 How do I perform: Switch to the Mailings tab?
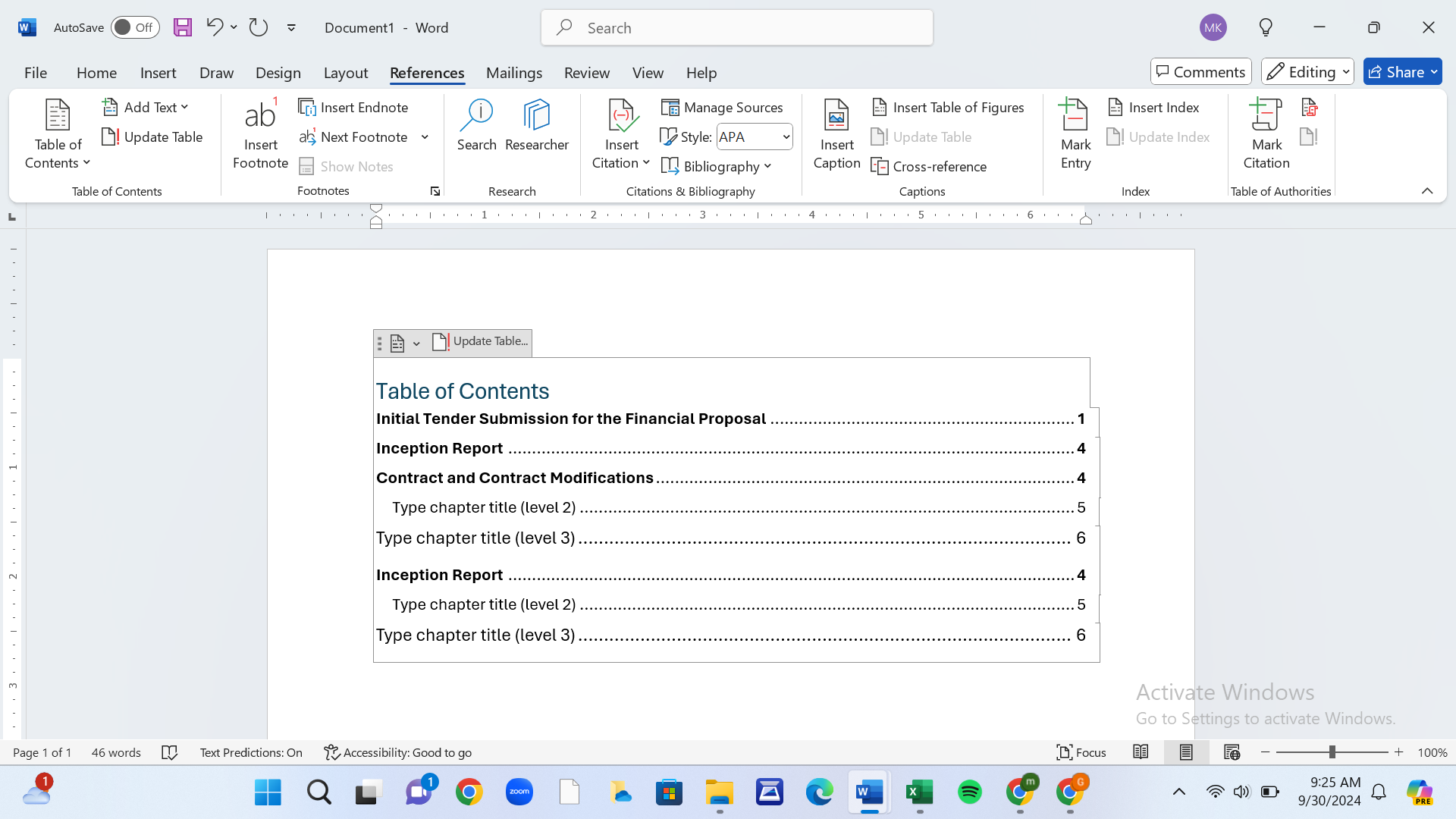point(514,73)
